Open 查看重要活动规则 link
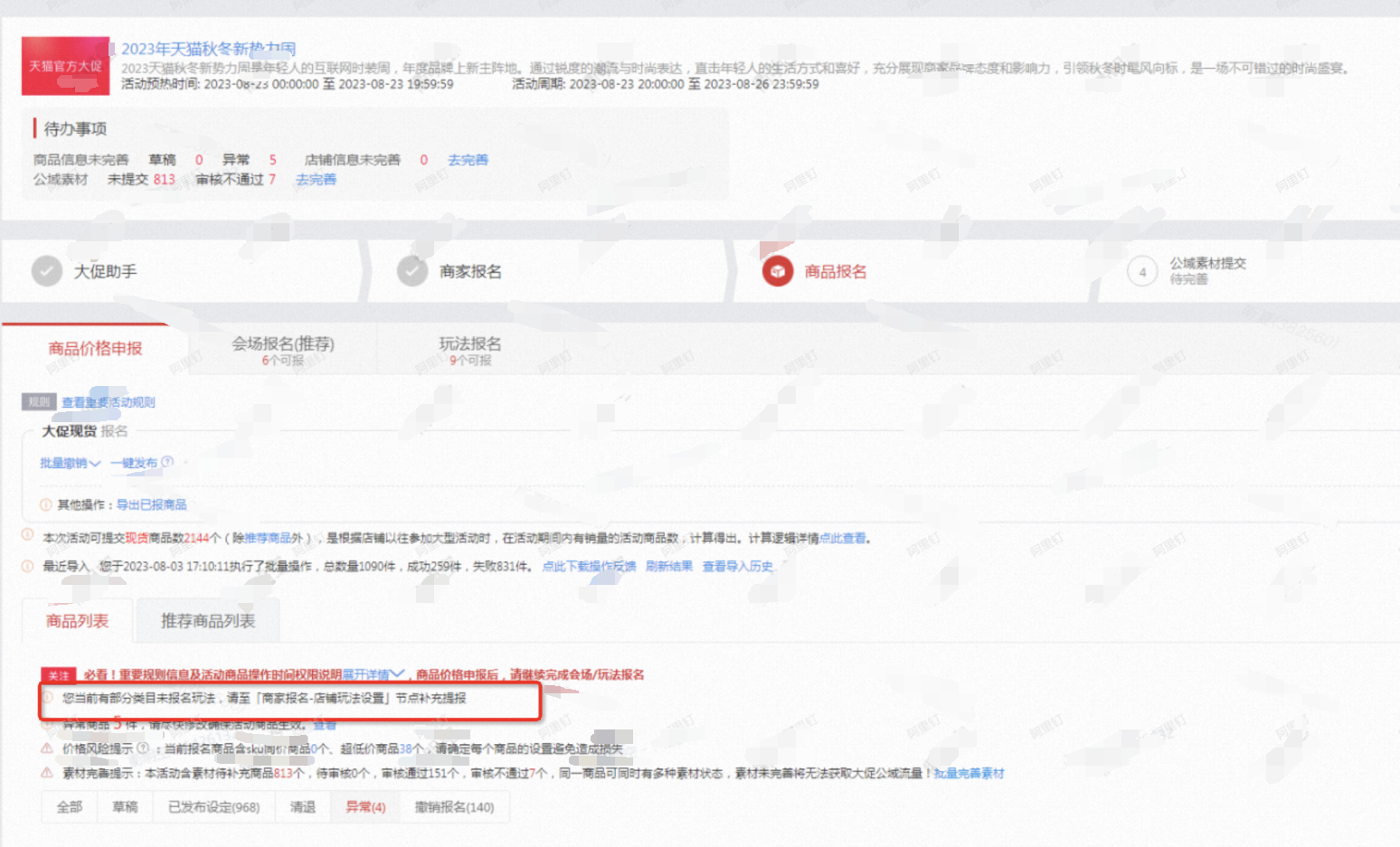This screenshot has width=1400, height=847. [109, 402]
